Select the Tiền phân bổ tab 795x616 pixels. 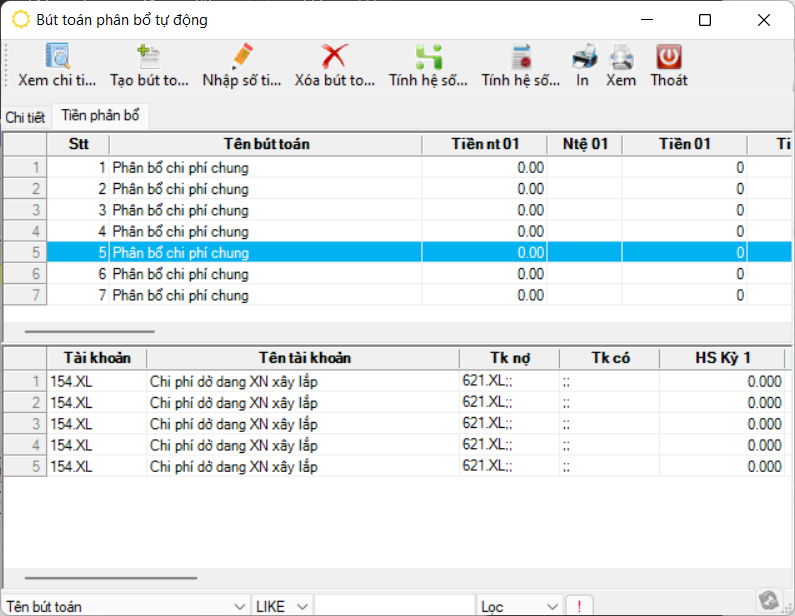click(102, 116)
